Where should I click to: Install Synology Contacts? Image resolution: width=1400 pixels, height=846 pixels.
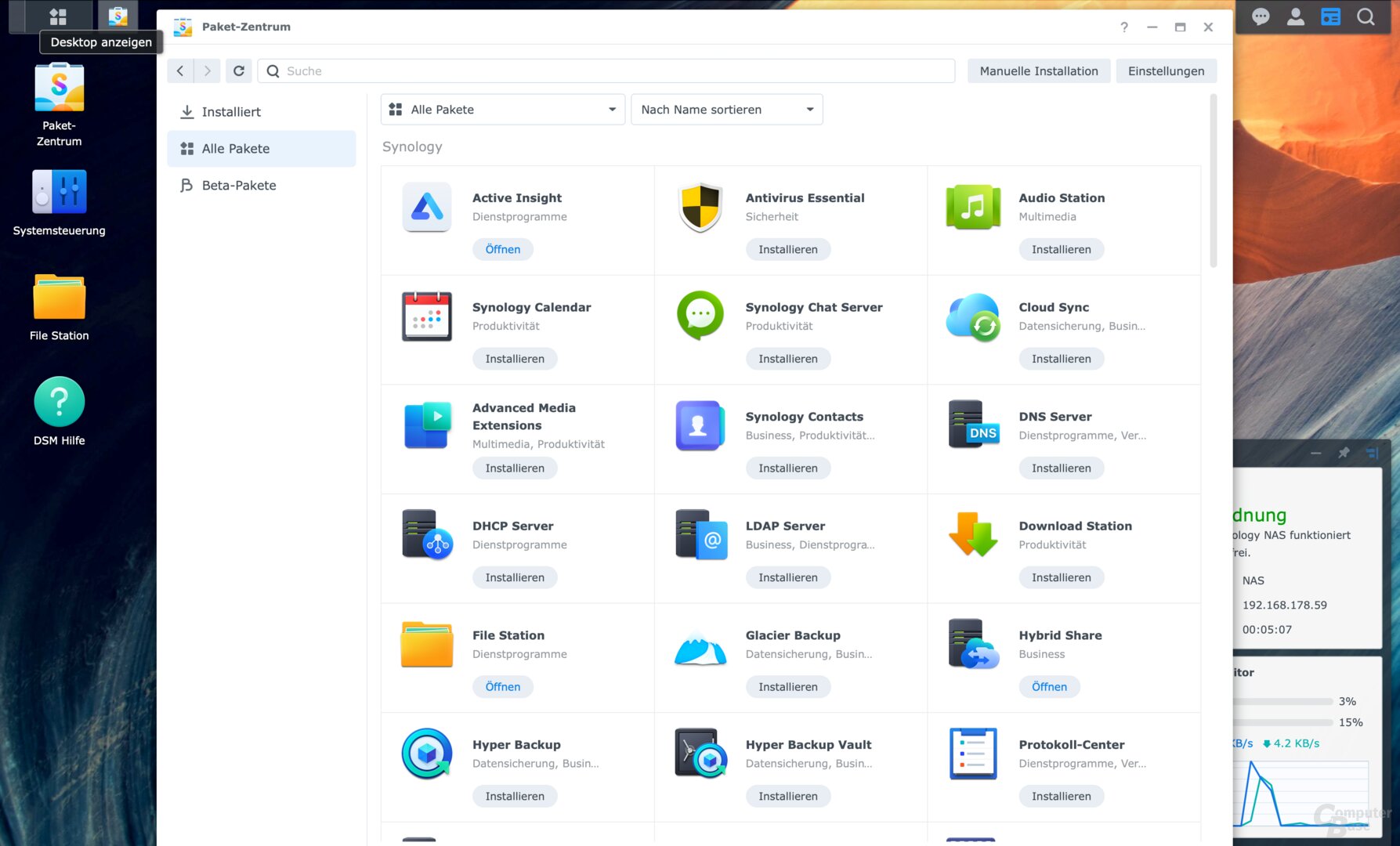click(788, 468)
